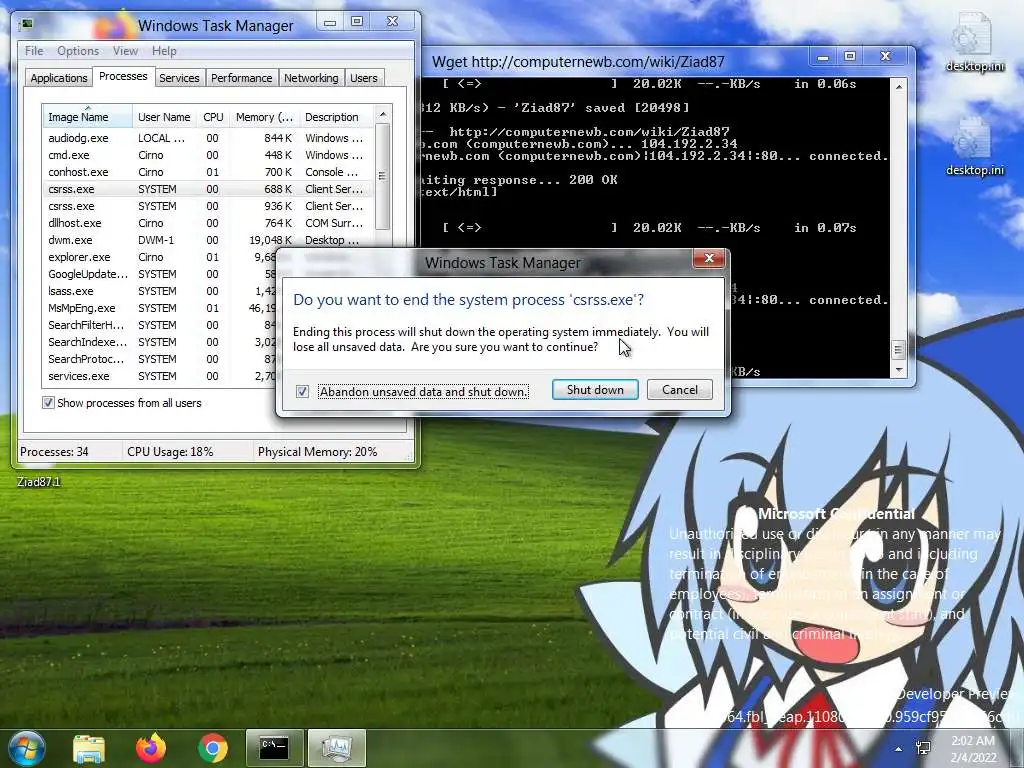Click the Cancel button in the dialog

tap(680, 390)
